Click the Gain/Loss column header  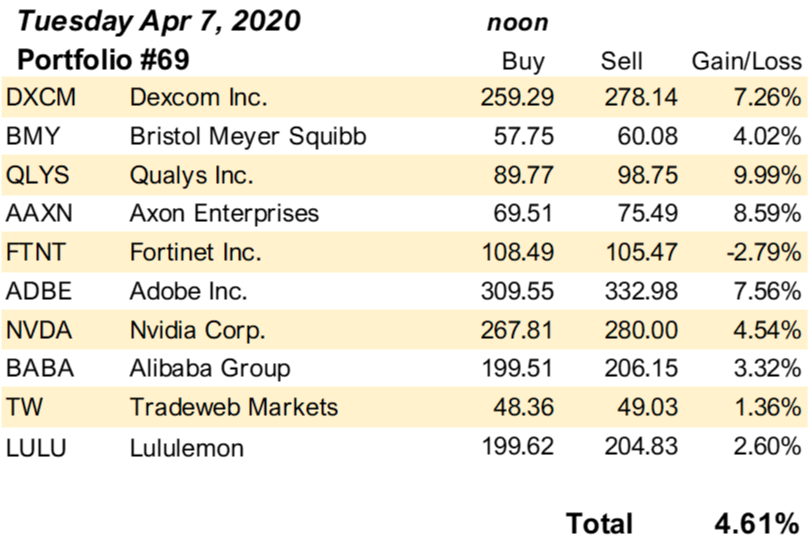(747, 61)
